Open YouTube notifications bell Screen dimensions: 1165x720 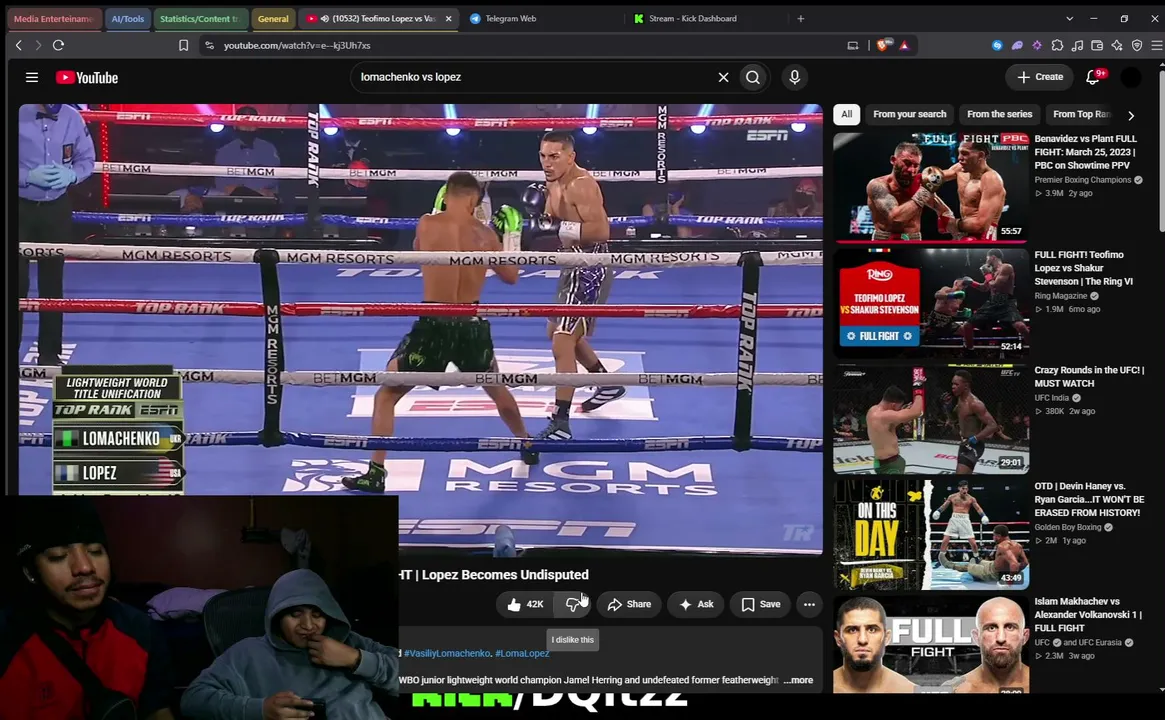(1093, 77)
